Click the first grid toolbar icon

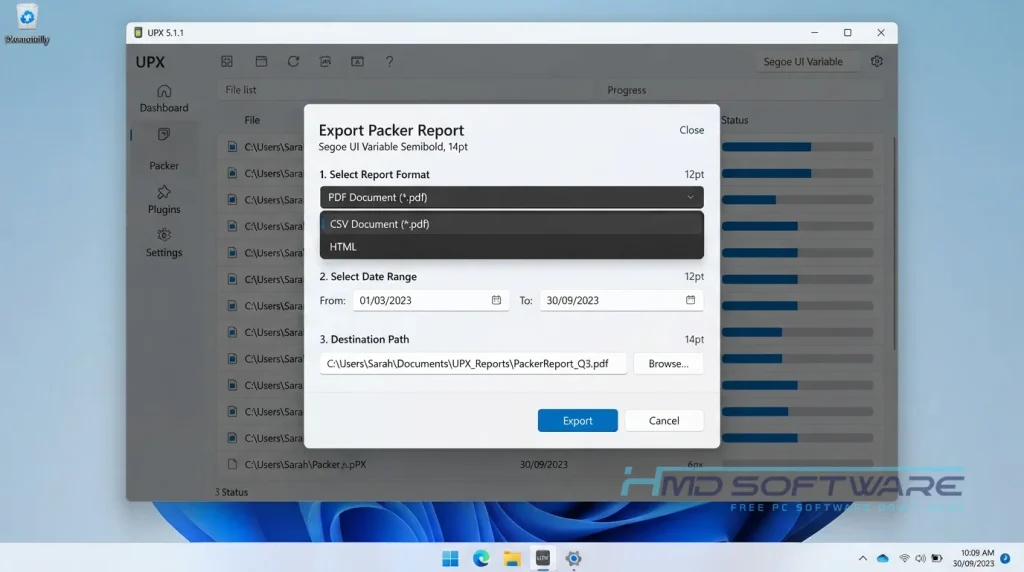point(227,61)
